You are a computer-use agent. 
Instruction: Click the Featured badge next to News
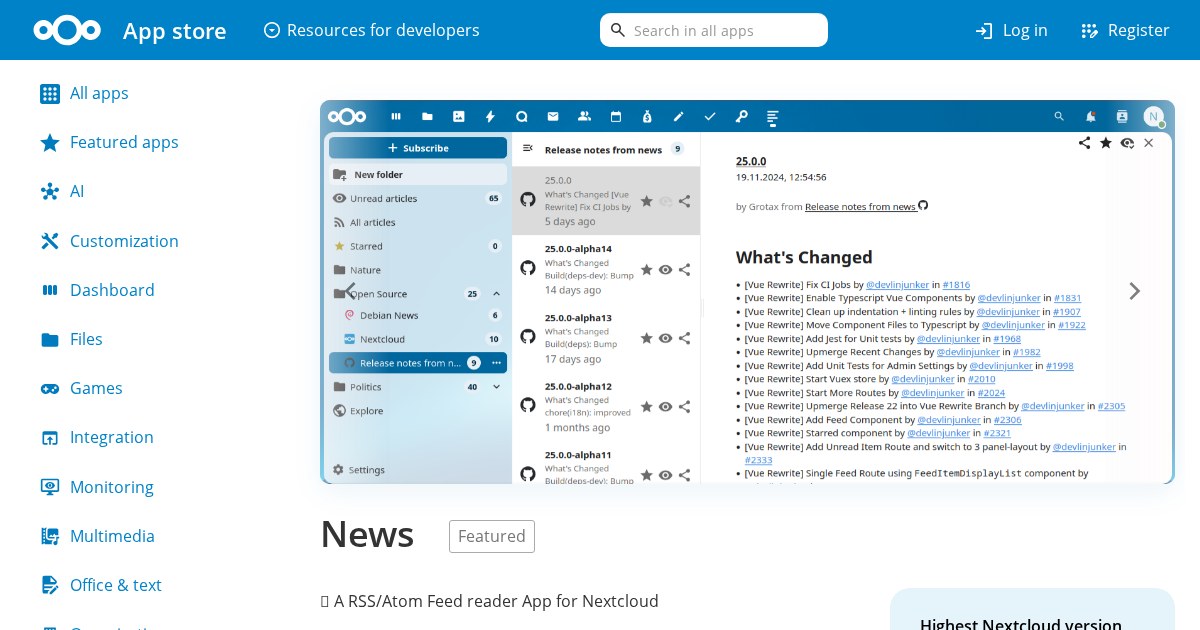pos(492,536)
